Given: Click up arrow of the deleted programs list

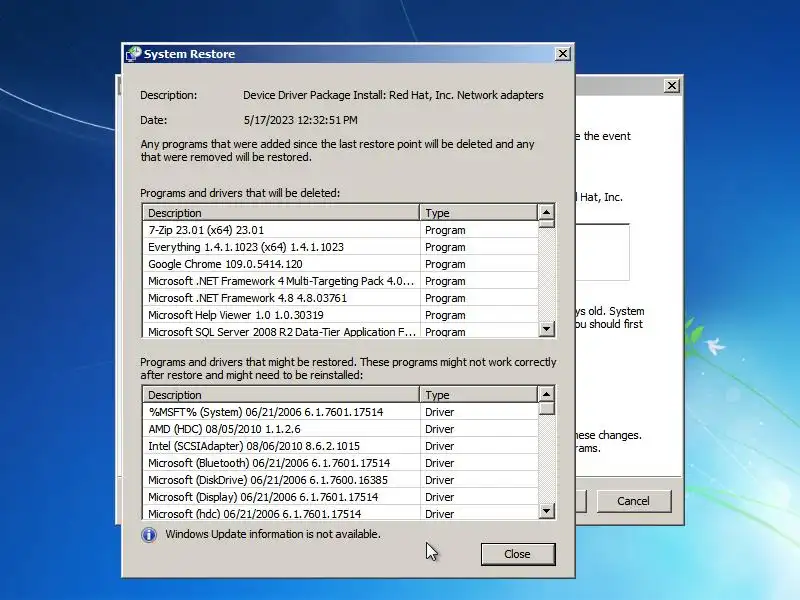Looking at the screenshot, I should click(x=546, y=212).
